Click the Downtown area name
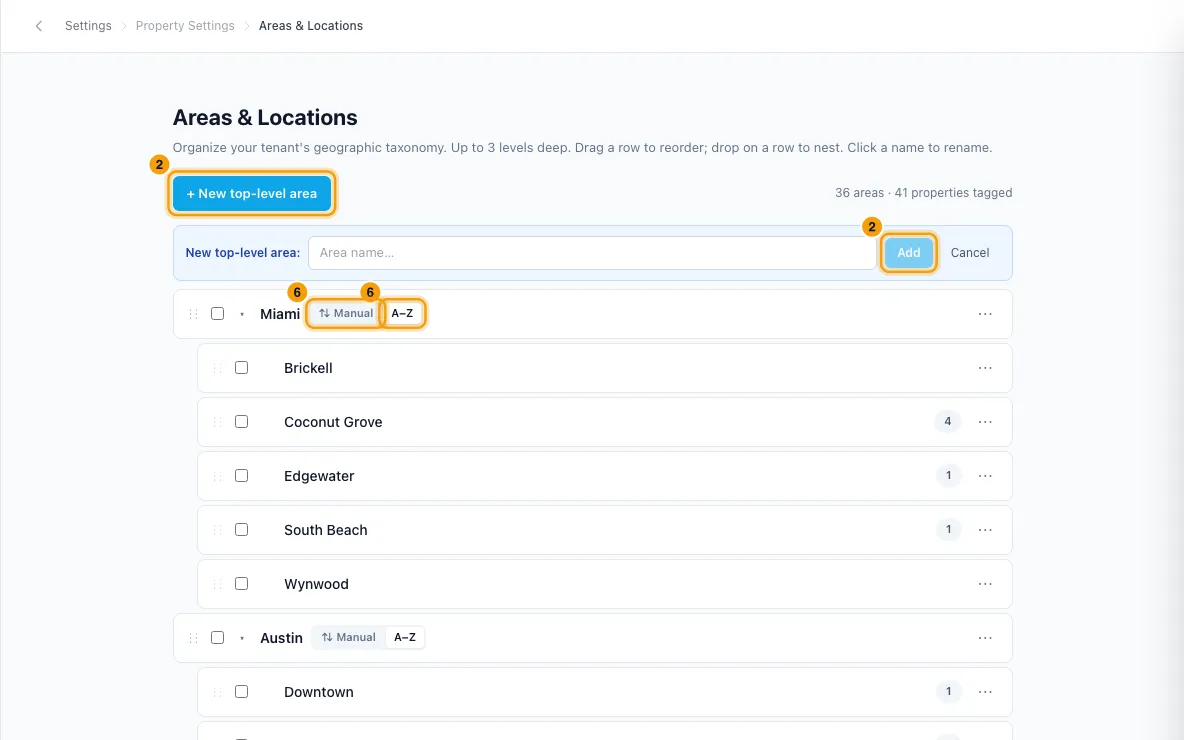The width and height of the screenshot is (1184, 740). tap(319, 692)
